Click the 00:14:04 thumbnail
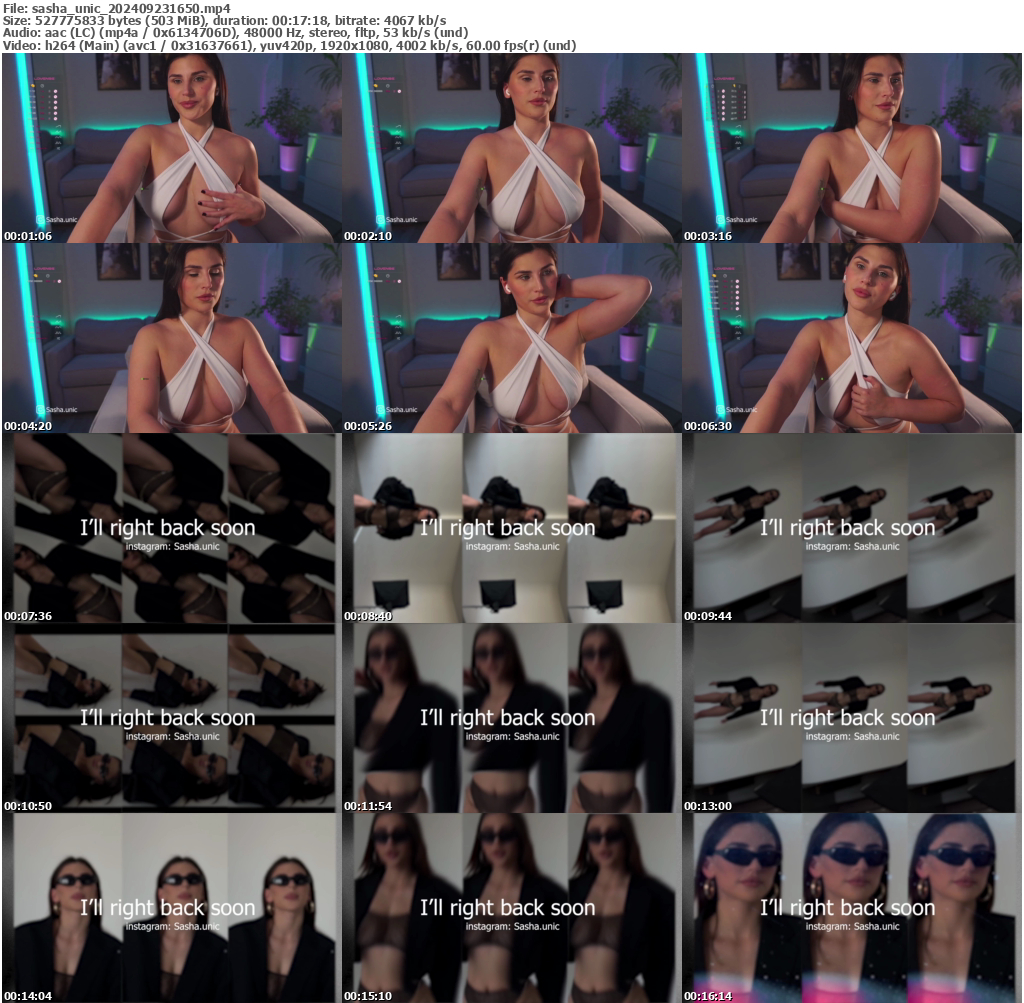Image resolution: width=1024 pixels, height=1003 pixels. point(170,908)
